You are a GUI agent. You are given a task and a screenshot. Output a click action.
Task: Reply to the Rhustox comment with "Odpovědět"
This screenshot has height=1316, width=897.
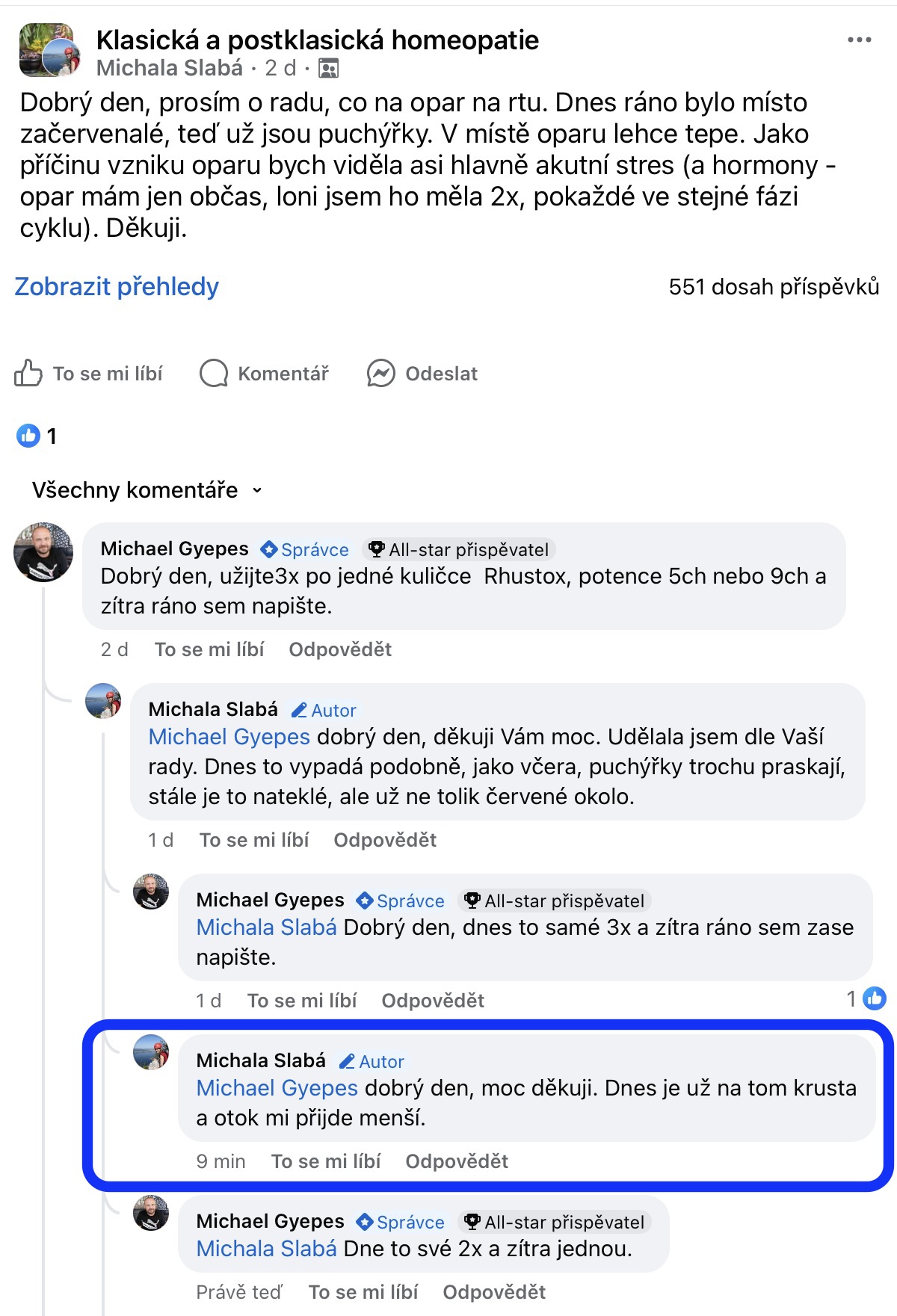[x=340, y=649]
